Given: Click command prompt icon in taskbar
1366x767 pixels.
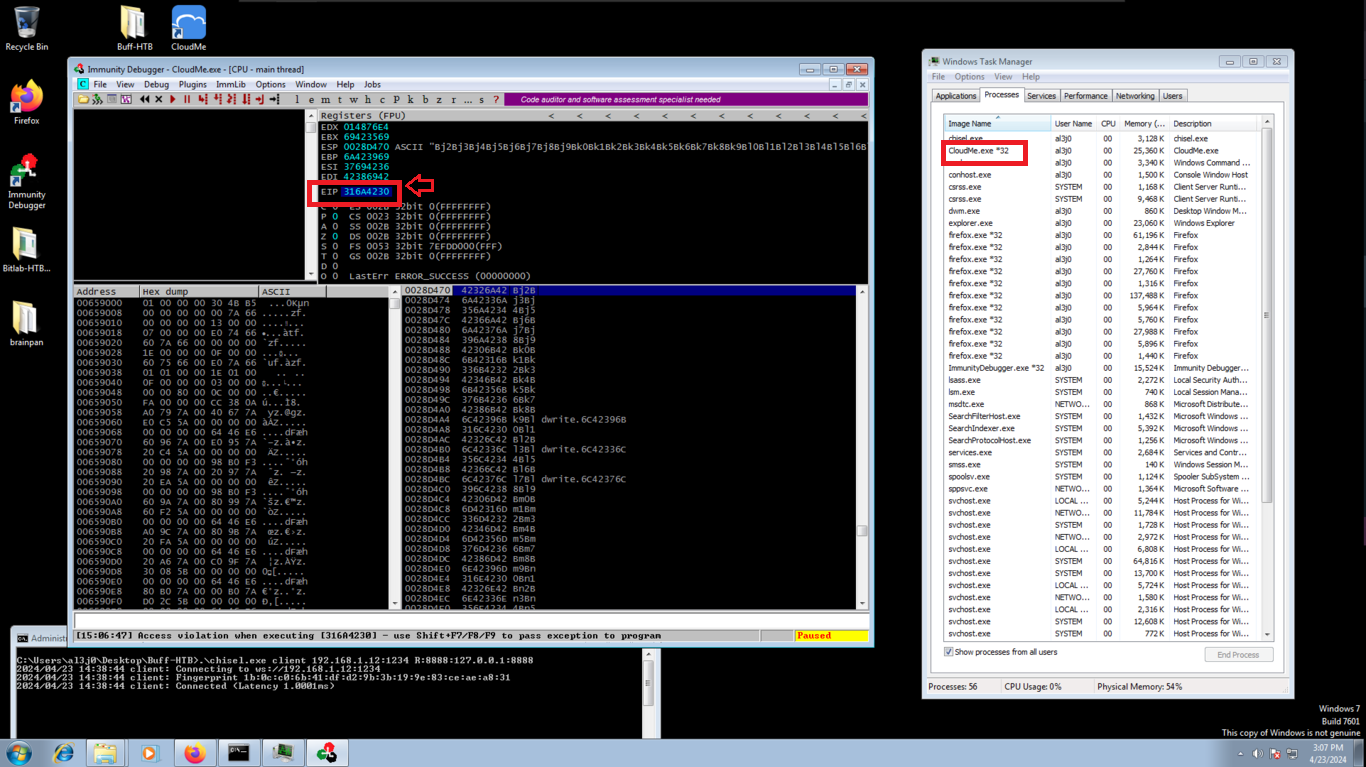Looking at the screenshot, I should click(238, 753).
